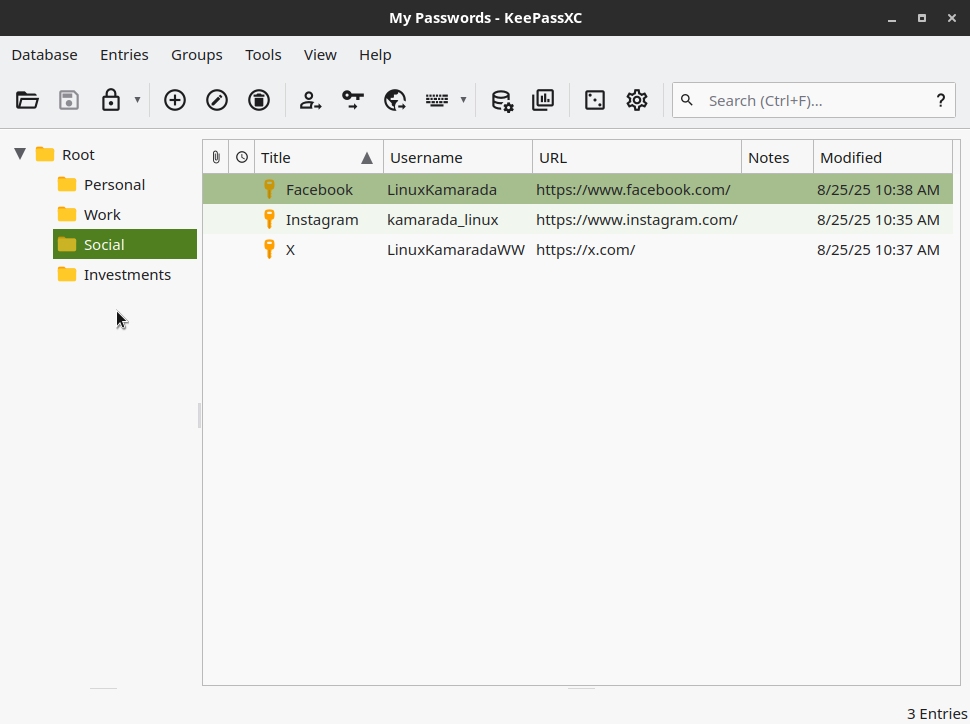This screenshot has height=724, width=970.
Task: Select the Instagram entry title
Action: [322, 220]
